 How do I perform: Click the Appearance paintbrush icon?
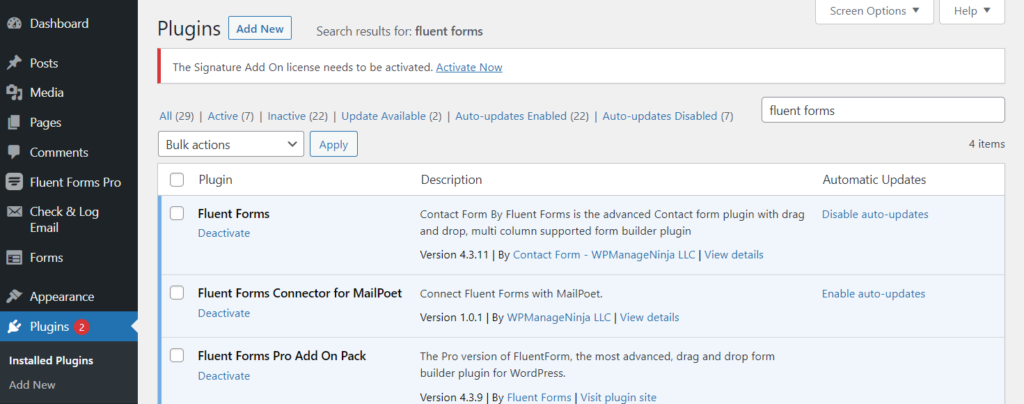click(x=14, y=297)
